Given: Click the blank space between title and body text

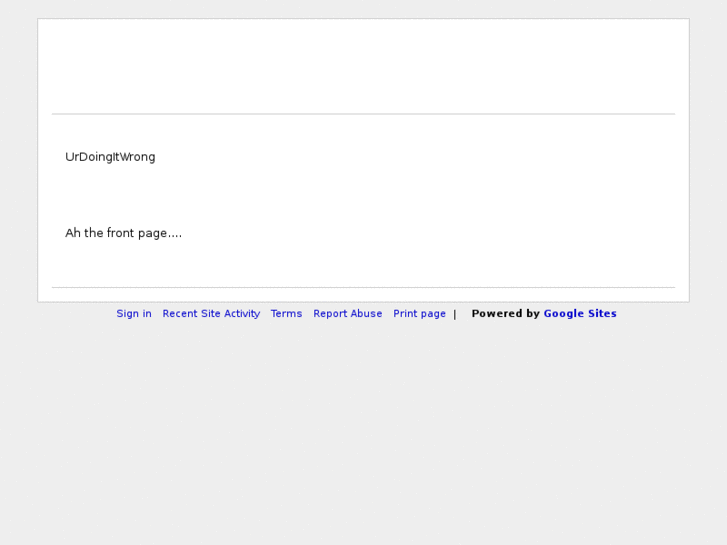Looking at the screenshot, I should (363, 195).
